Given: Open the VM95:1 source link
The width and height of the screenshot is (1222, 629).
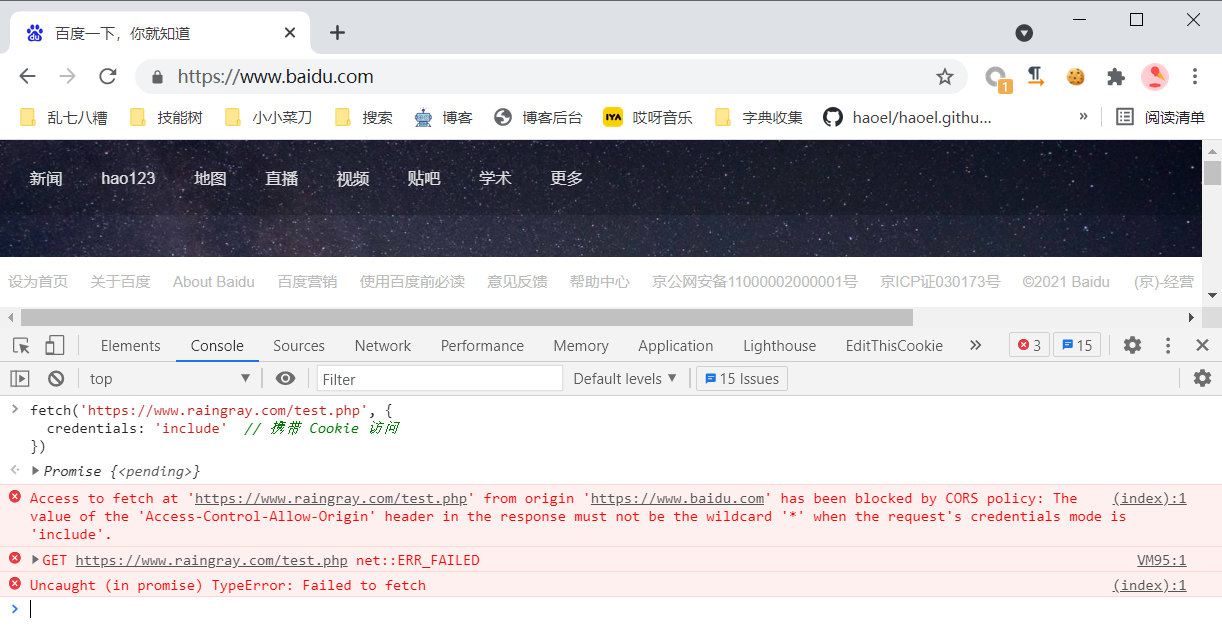Looking at the screenshot, I should tap(1161, 560).
